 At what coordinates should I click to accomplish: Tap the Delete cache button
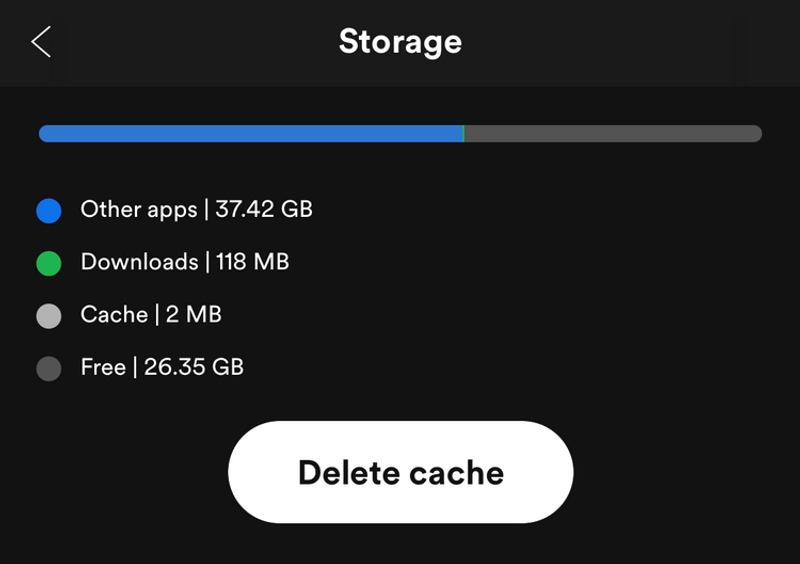[400, 472]
